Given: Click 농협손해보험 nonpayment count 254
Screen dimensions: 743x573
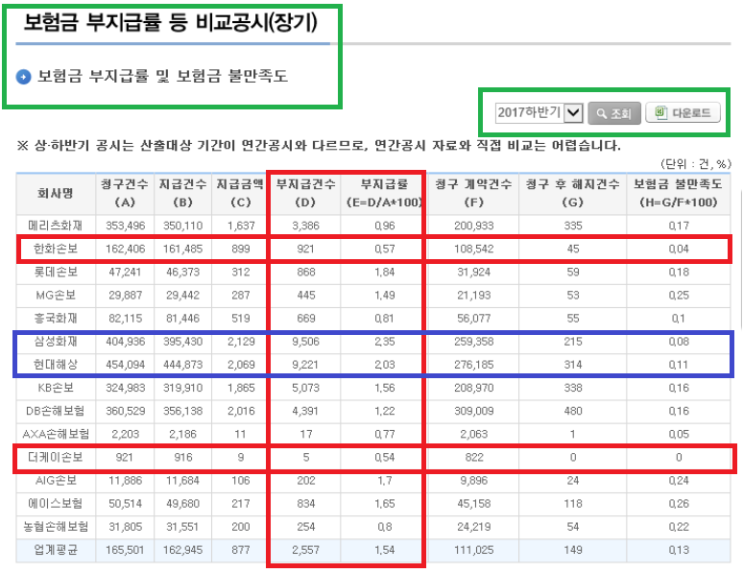Looking at the screenshot, I should click(x=306, y=527).
